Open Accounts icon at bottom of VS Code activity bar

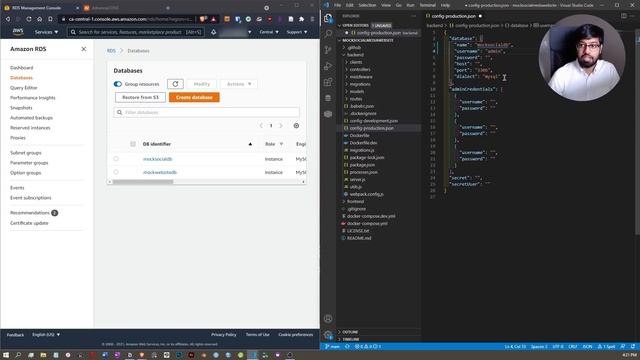(x=328, y=319)
